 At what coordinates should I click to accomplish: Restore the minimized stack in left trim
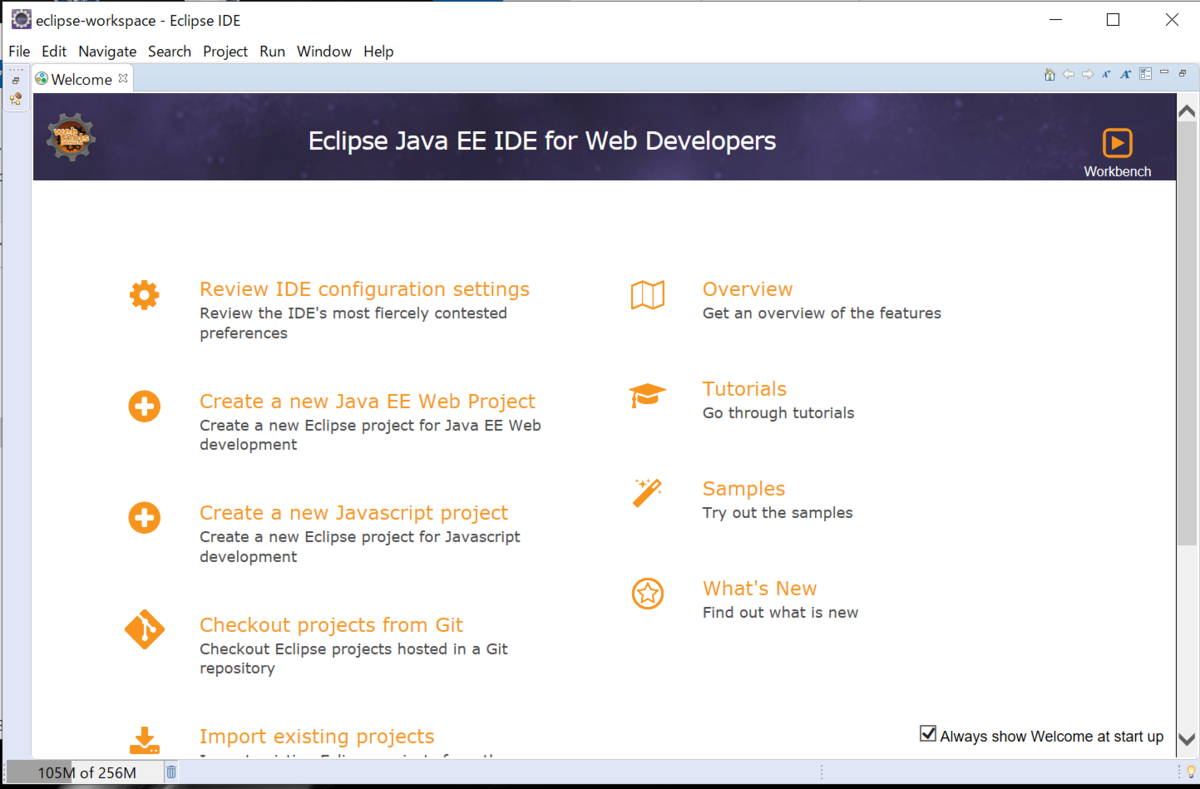pyautogui.click(x=16, y=80)
